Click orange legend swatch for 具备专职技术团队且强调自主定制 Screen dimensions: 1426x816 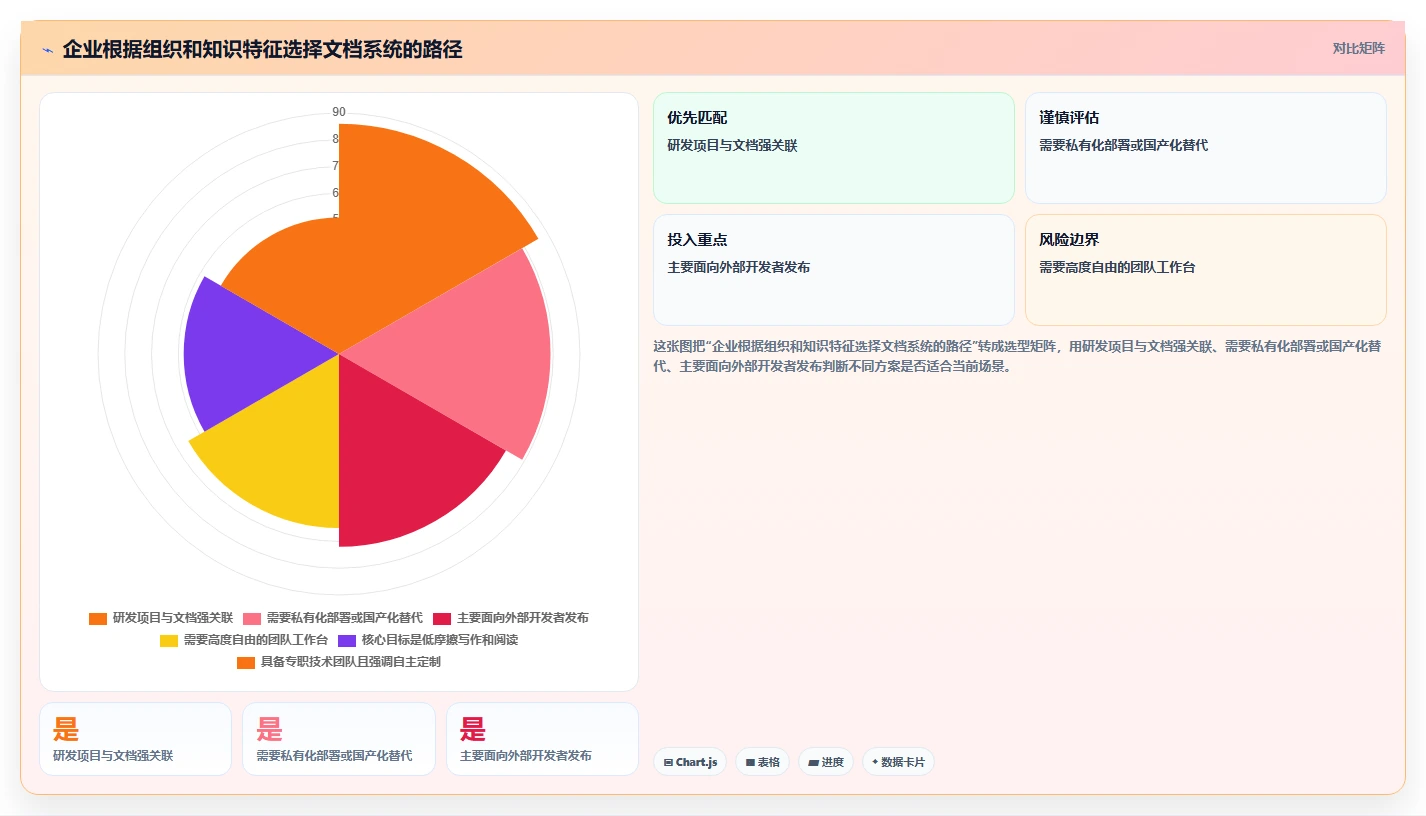[x=246, y=662]
